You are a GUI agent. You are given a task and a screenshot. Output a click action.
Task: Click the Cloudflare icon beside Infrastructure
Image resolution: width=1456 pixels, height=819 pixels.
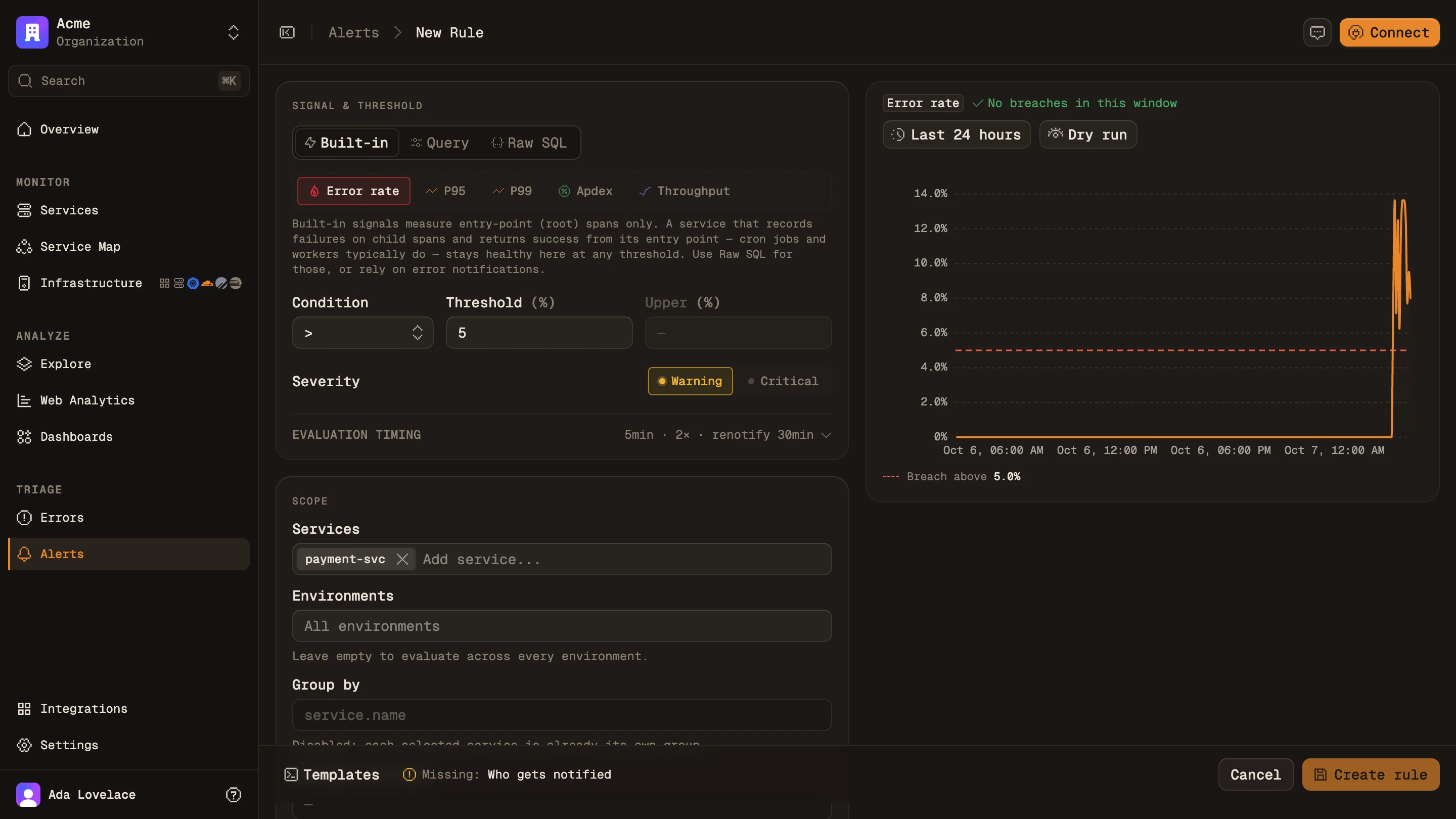pyautogui.click(x=207, y=283)
